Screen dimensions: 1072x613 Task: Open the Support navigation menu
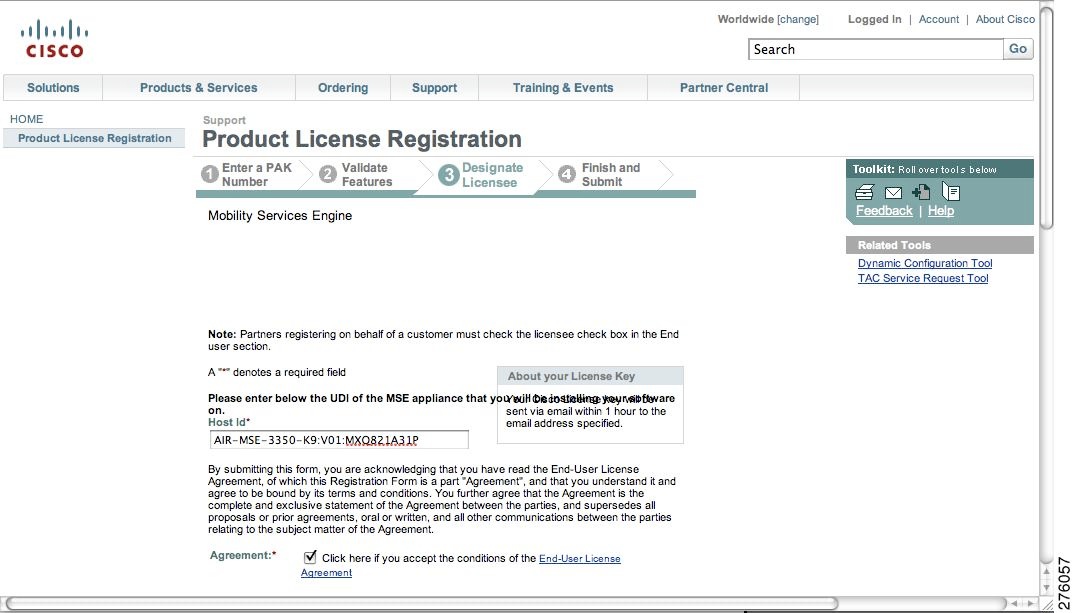click(434, 87)
